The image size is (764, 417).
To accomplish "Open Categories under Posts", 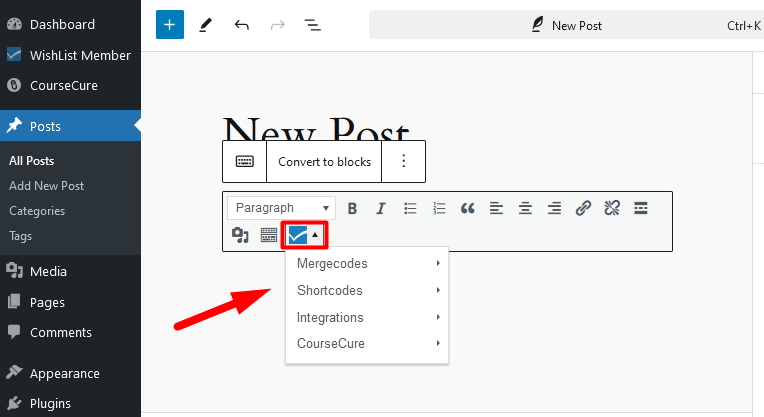I will [37, 211].
